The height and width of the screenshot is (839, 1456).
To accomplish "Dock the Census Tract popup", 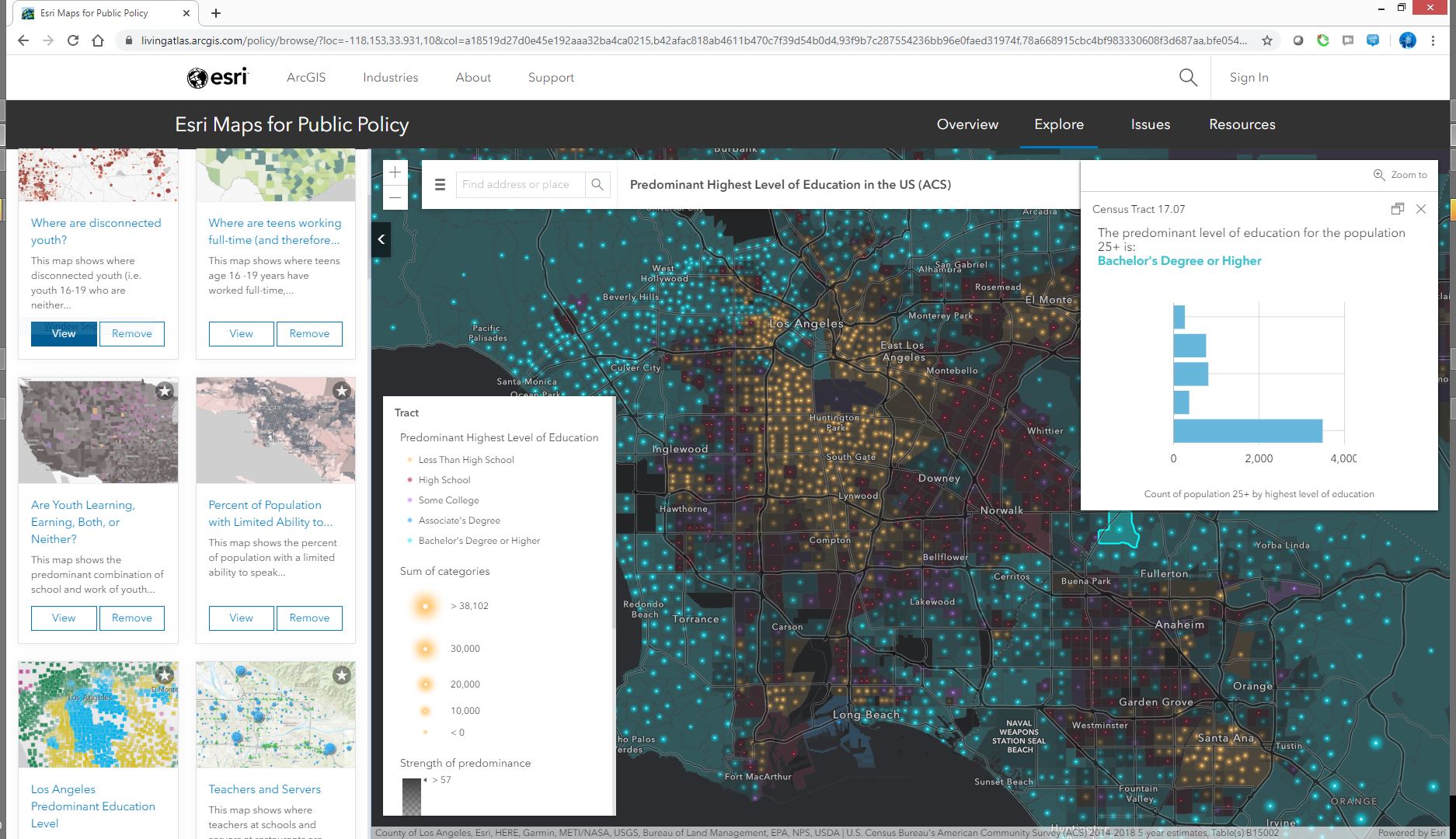I will (1397, 209).
